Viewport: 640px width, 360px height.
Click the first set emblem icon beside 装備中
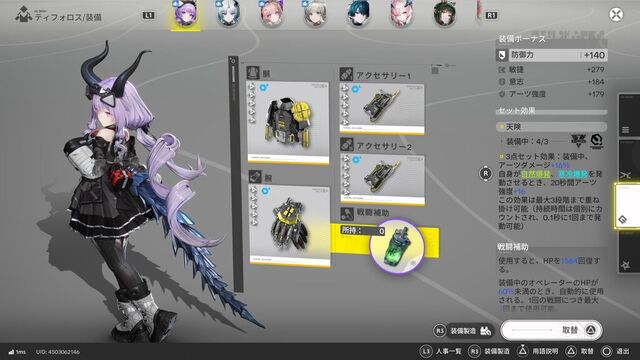point(578,140)
